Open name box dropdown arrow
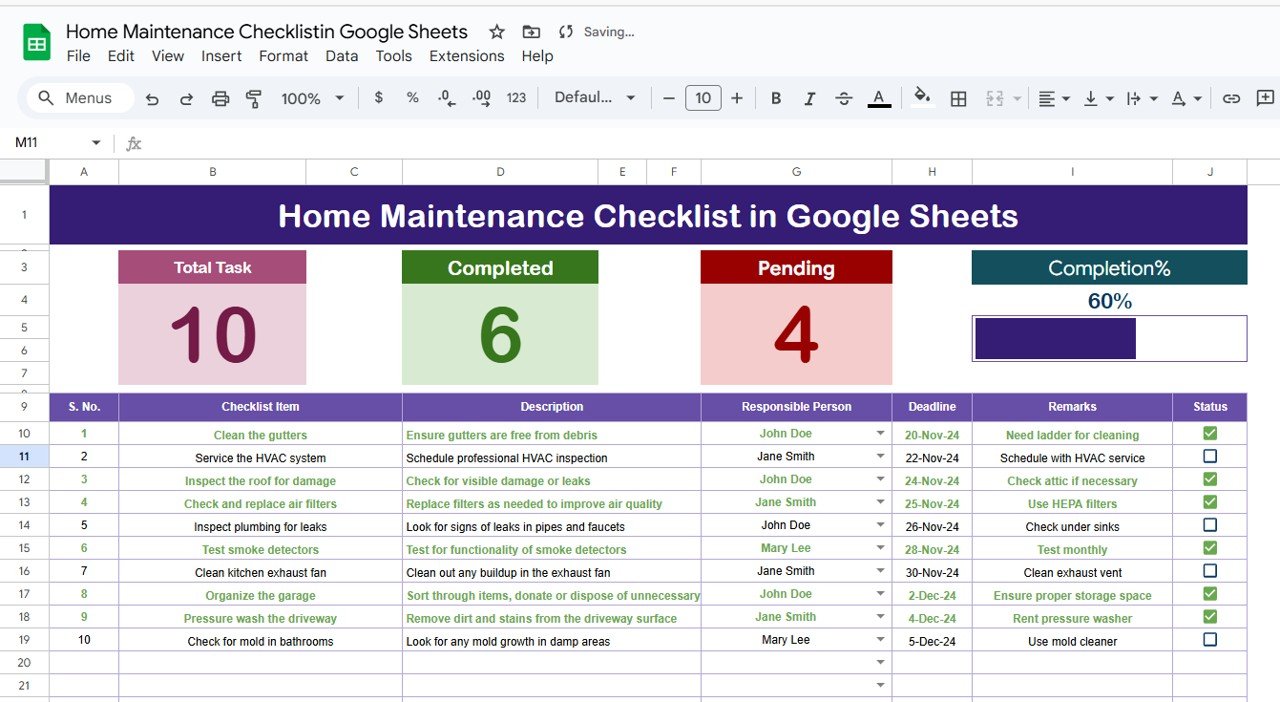The width and height of the screenshot is (1280, 702). (x=96, y=143)
